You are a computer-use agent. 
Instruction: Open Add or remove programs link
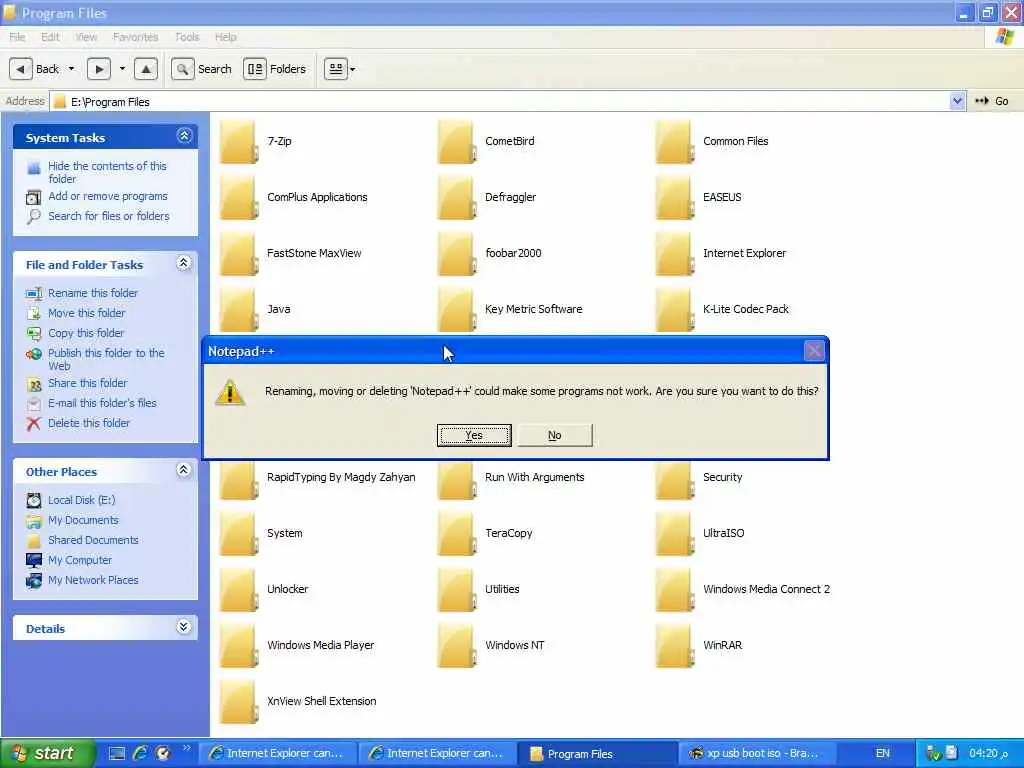[x=108, y=196]
